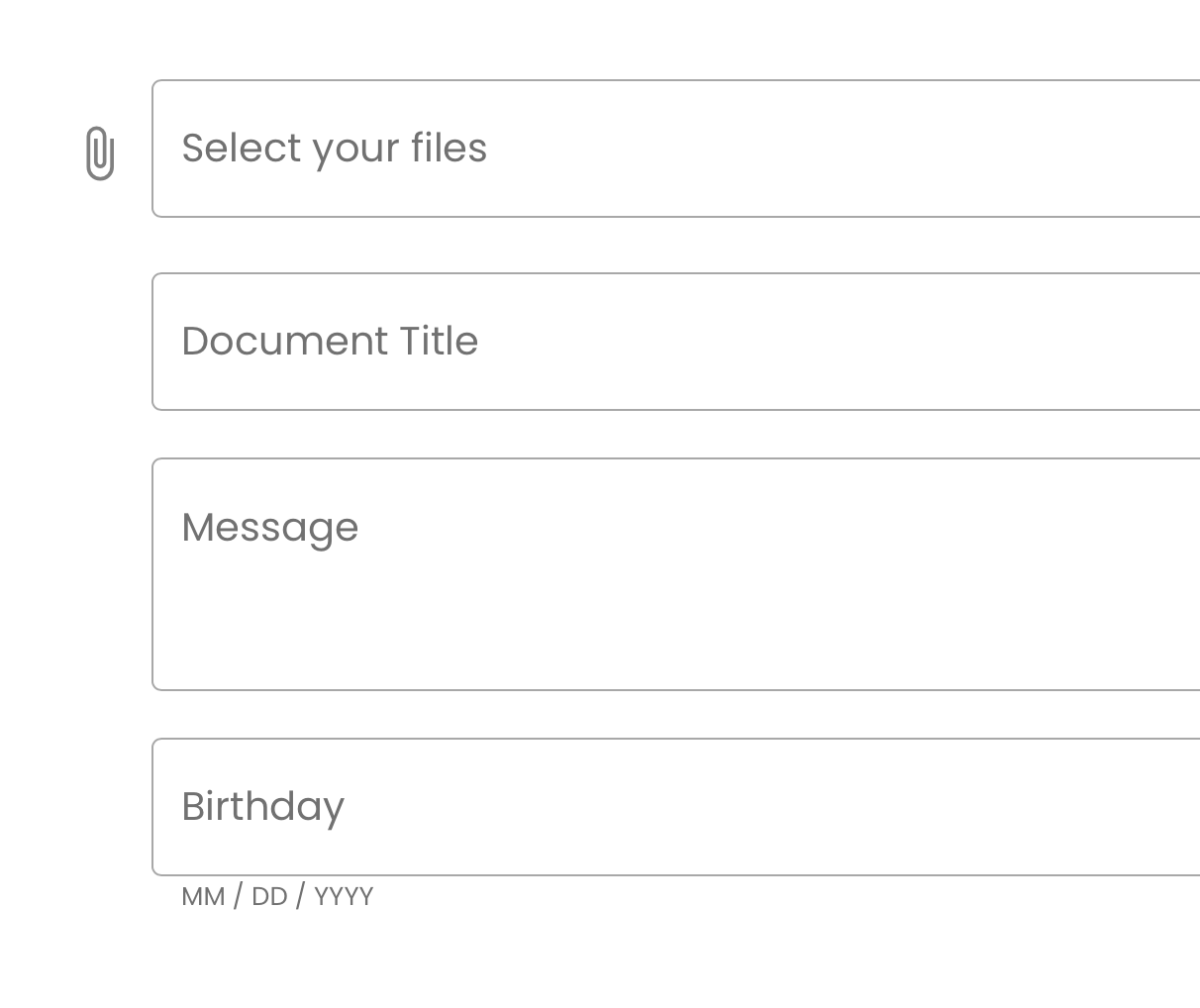Click the 'Document Title' placeholder text

(330, 342)
